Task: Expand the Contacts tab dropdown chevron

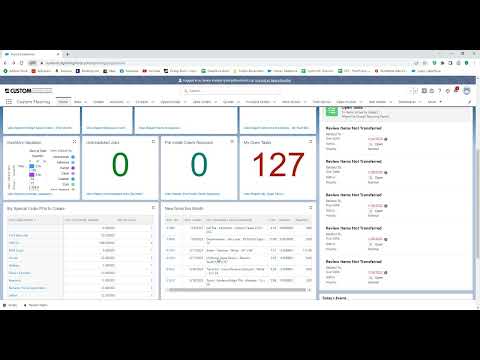Action: (153, 102)
